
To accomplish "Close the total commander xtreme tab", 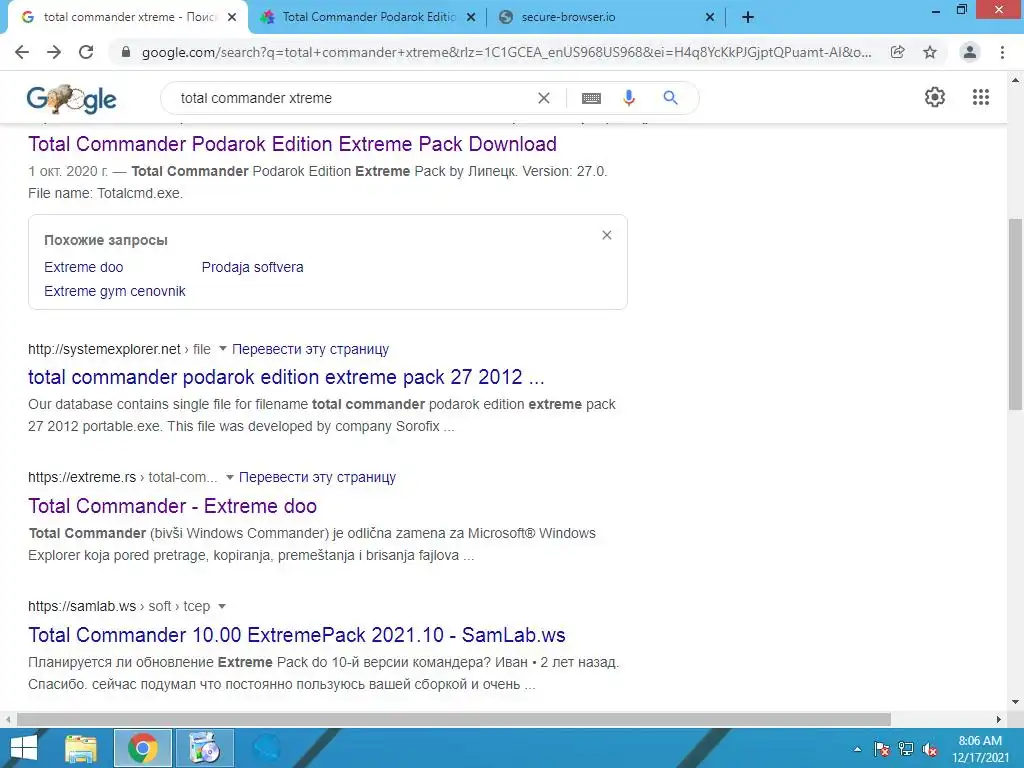I will point(232,18).
